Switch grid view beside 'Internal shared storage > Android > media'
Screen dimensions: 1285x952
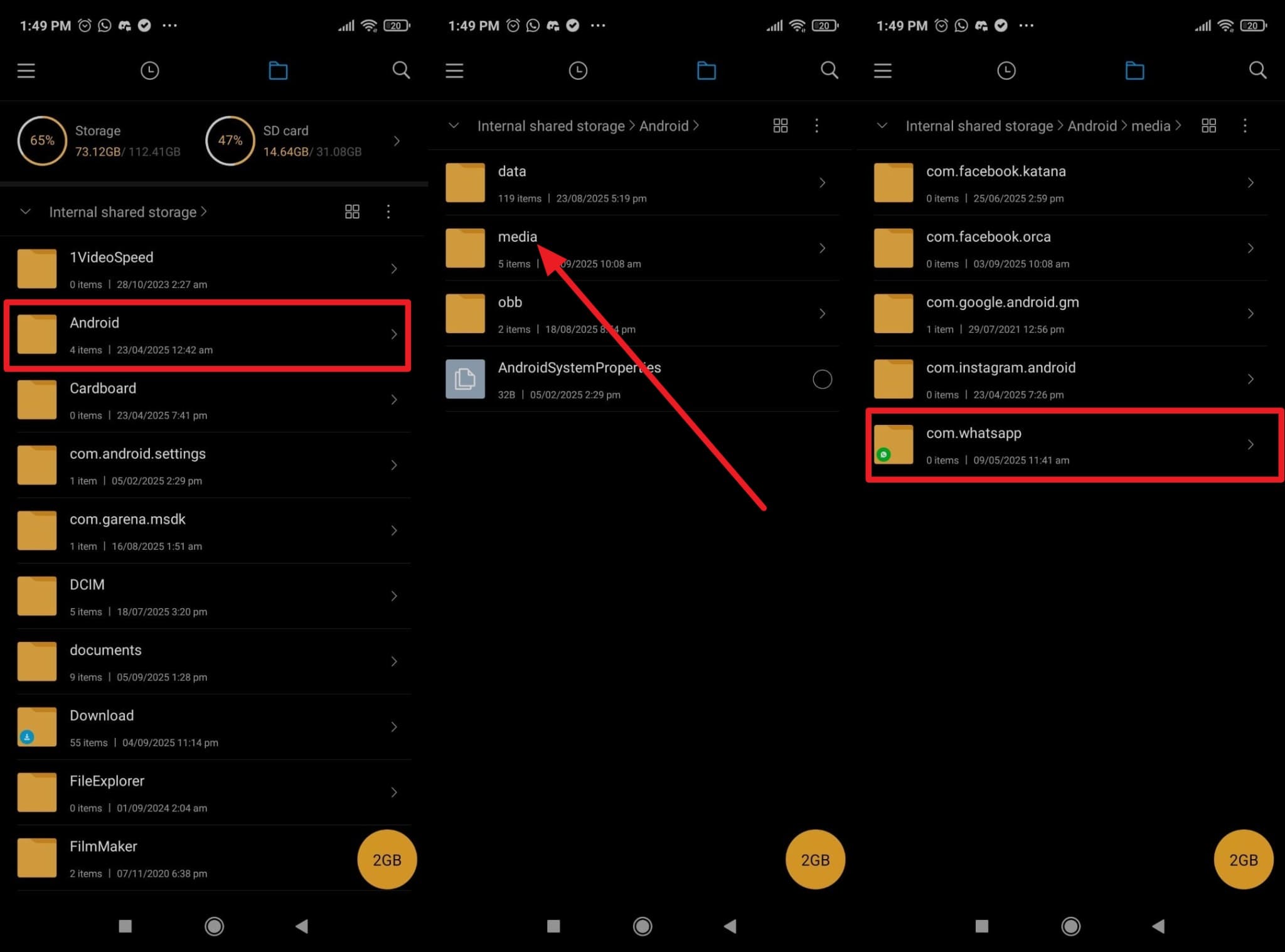[x=1208, y=126]
